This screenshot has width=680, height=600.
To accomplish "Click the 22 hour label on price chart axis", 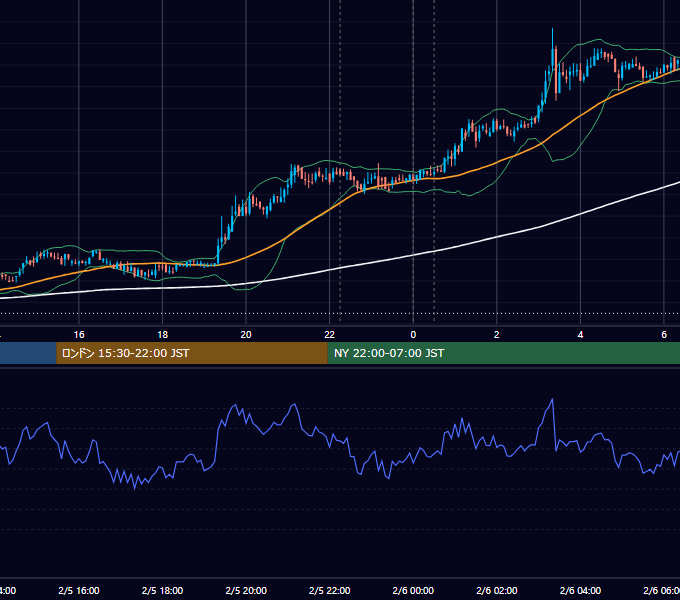I will point(330,335).
